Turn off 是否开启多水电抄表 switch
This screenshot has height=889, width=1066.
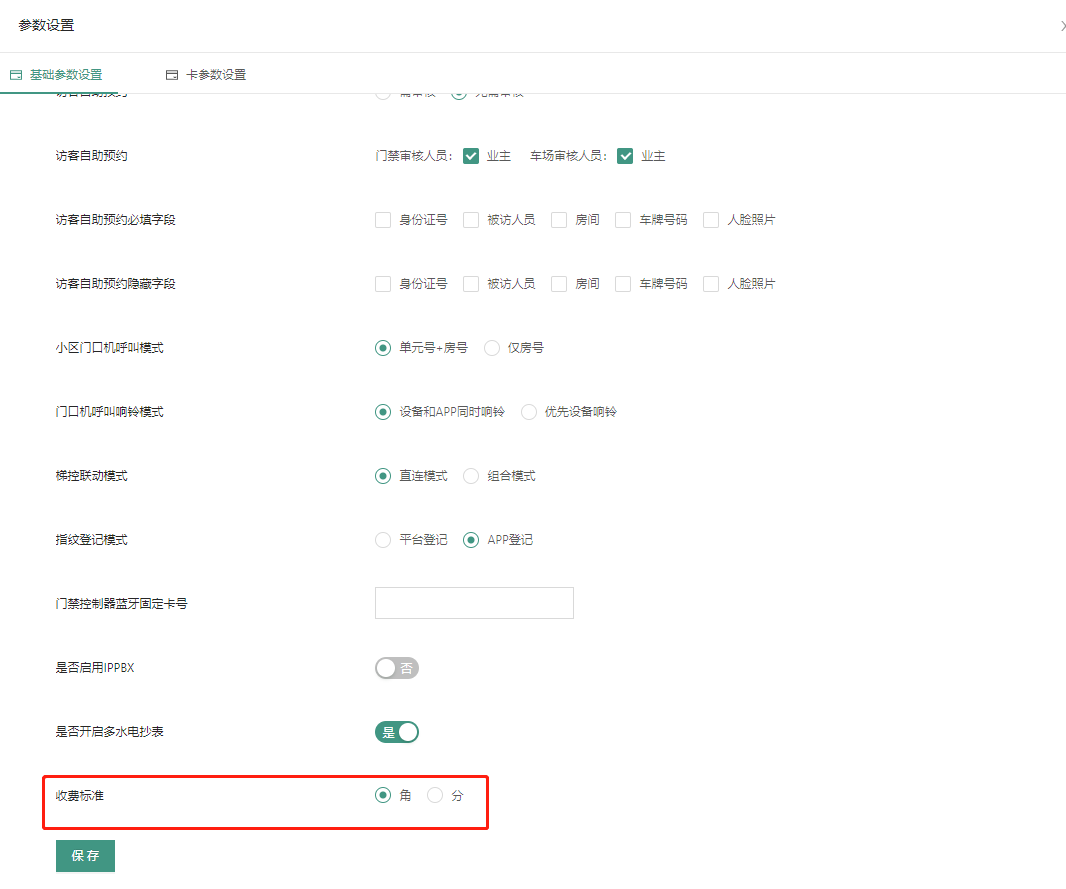tap(397, 732)
